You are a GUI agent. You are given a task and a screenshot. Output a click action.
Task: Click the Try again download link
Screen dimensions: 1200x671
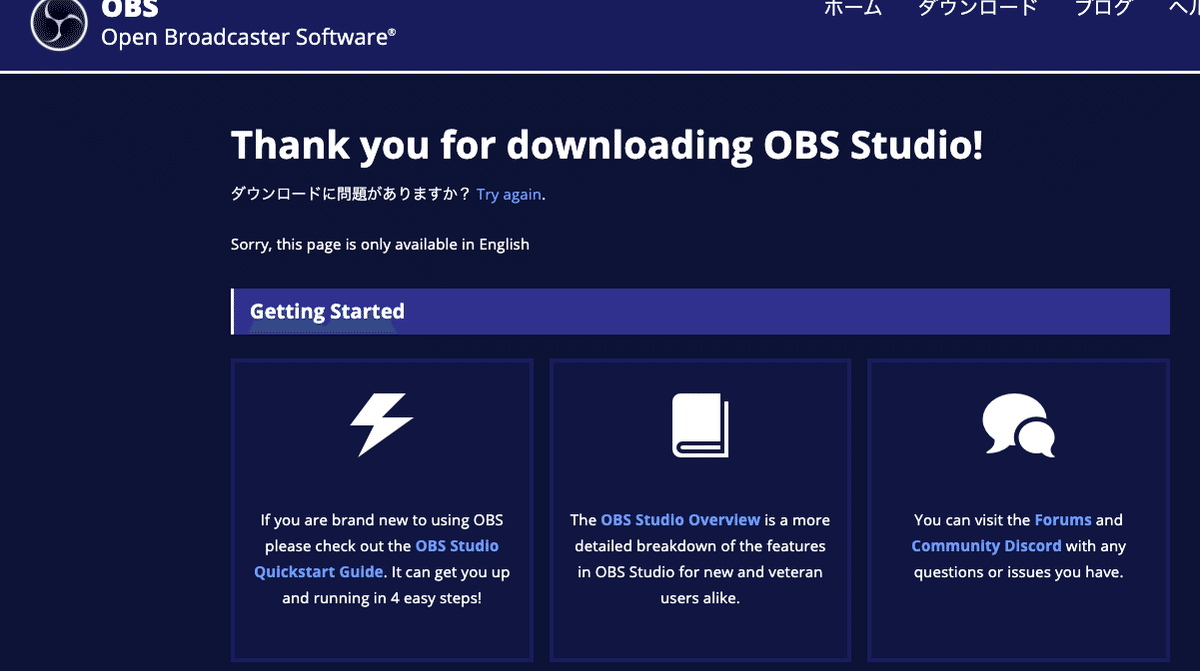(509, 195)
